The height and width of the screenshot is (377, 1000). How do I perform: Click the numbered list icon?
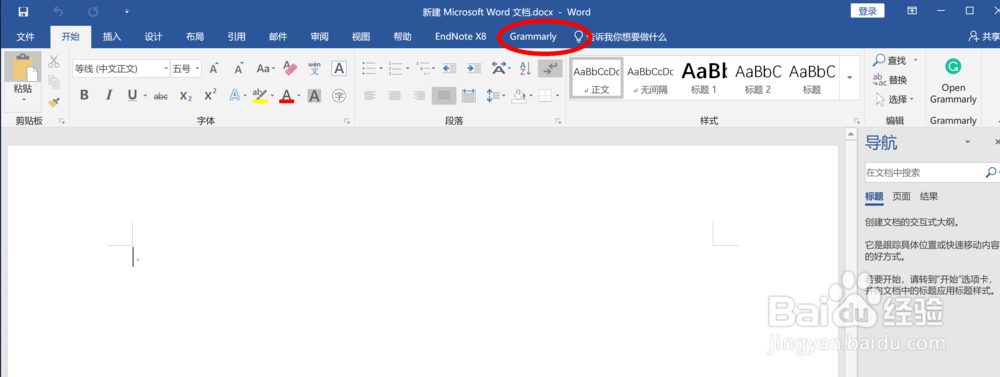click(x=395, y=68)
